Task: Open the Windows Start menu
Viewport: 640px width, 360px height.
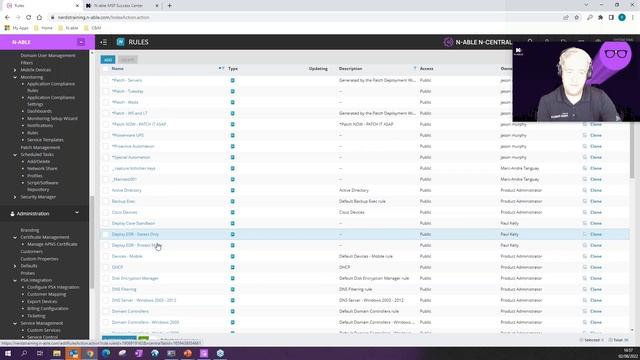Action: point(8,353)
